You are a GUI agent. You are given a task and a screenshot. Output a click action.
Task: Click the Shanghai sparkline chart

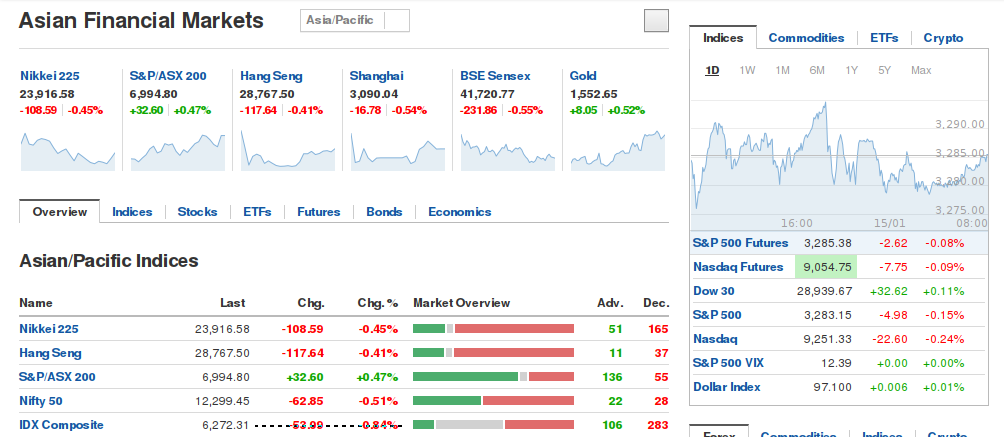[x=398, y=151]
